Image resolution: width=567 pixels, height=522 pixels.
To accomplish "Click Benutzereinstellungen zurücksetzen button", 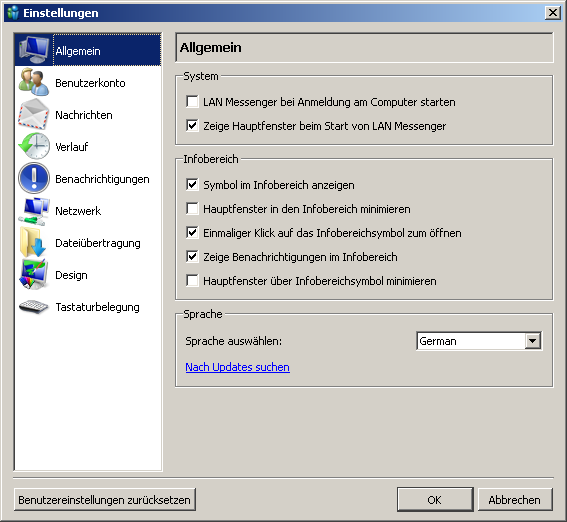I will (105, 500).
